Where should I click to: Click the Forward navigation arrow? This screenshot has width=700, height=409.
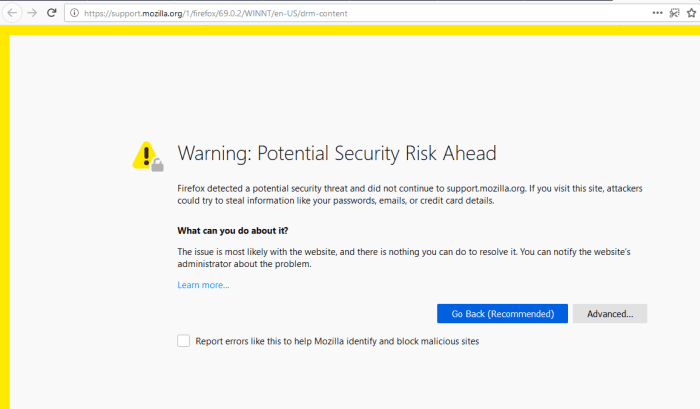point(32,12)
